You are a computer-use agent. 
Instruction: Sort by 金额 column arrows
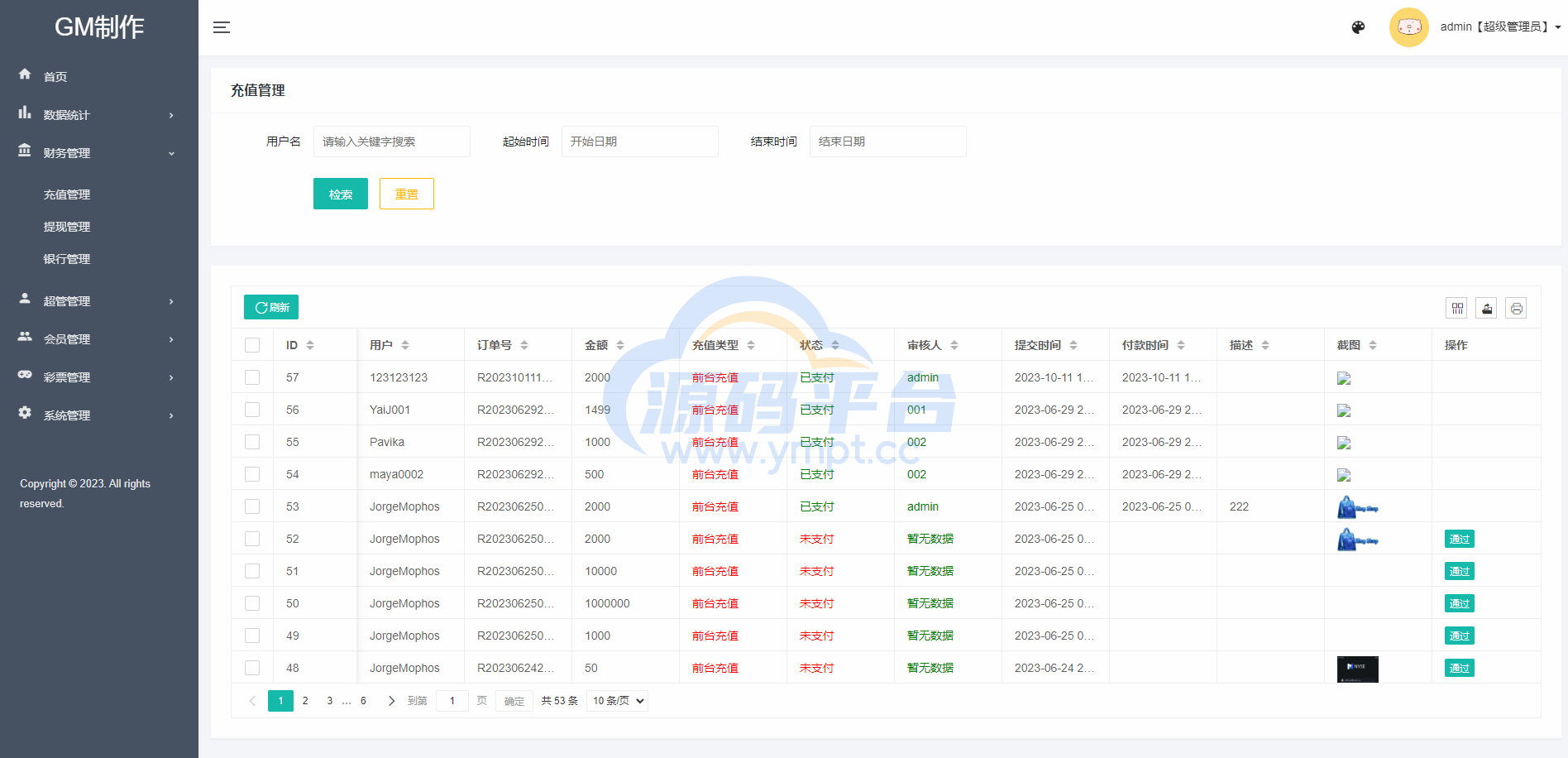[x=620, y=345]
